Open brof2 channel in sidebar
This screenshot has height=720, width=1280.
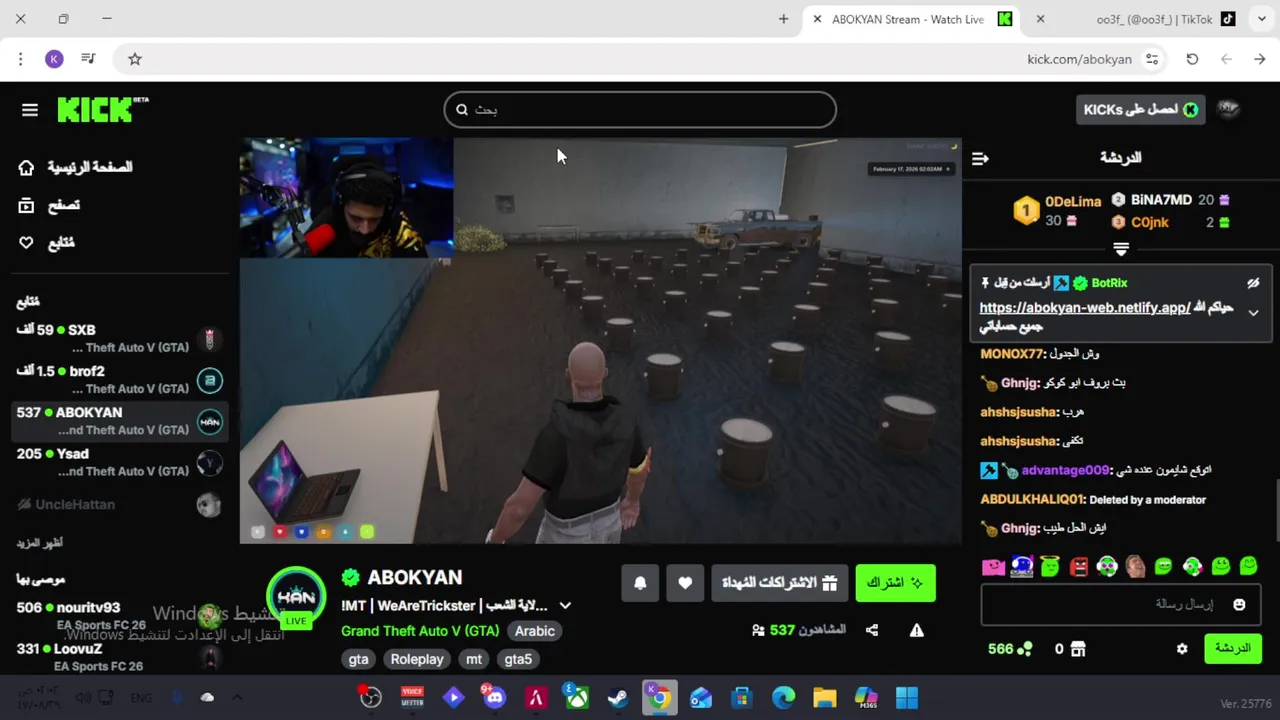(x=120, y=380)
